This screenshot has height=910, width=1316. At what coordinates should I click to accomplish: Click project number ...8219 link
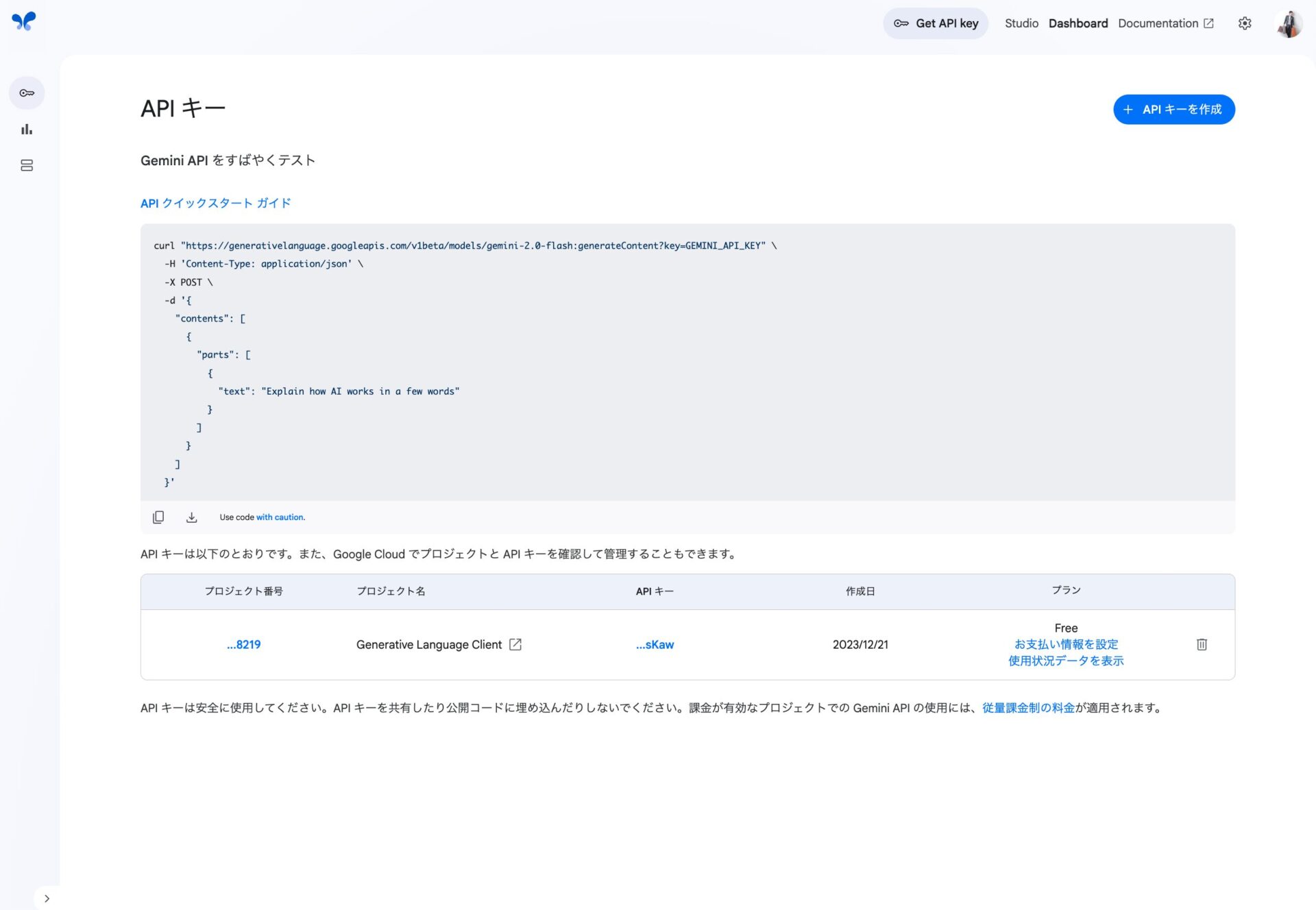point(244,645)
